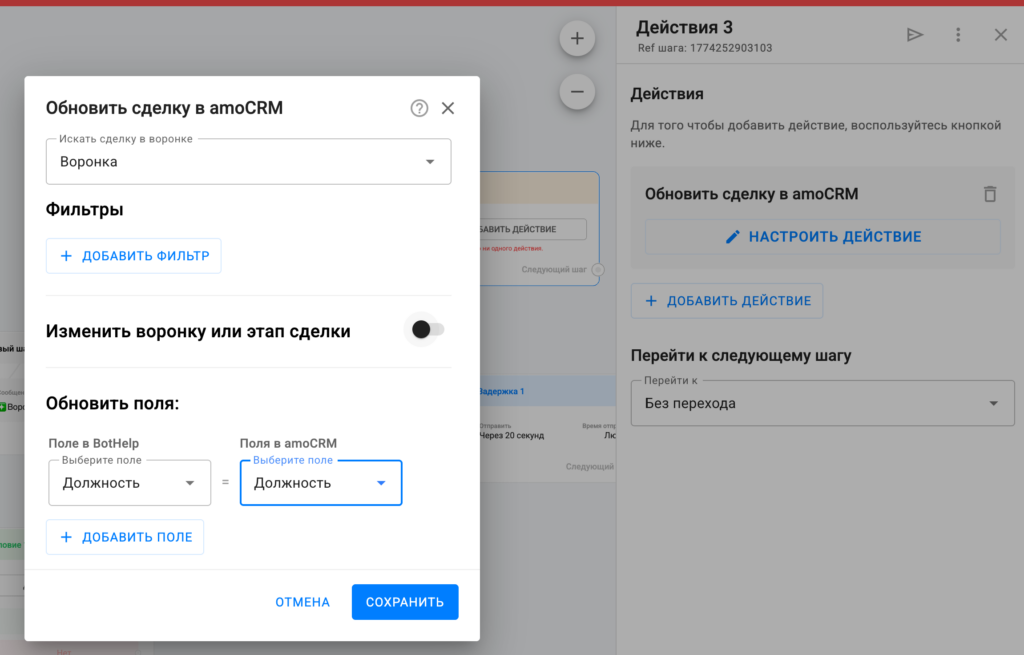The height and width of the screenshot is (655, 1024).
Task: Click the Добавить фильтр button
Action: coord(134,256)
